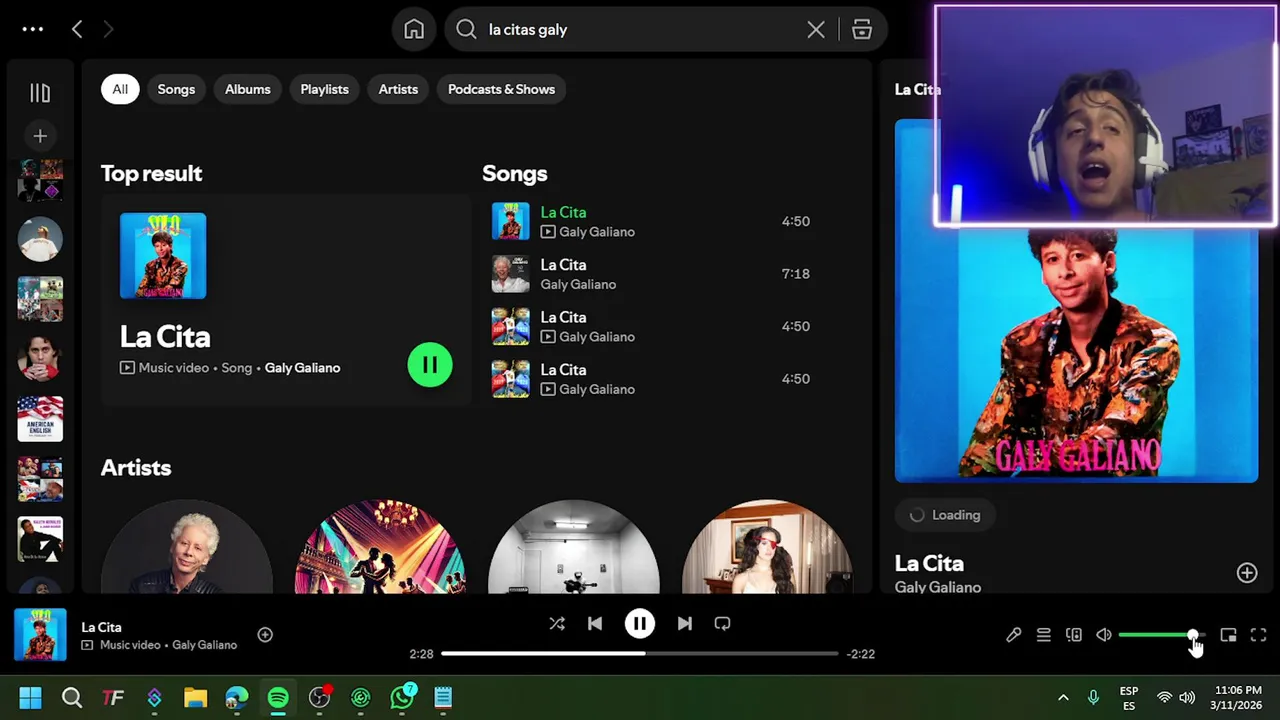Select the All filter chip

coord(120,89)
